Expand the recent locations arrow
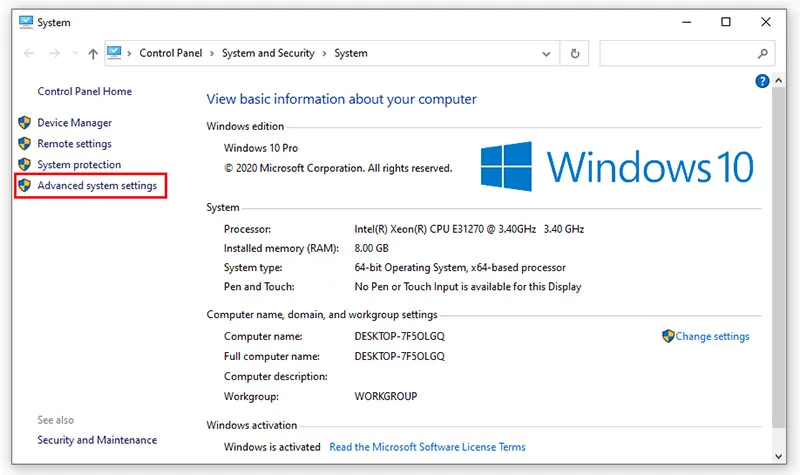Image resolution: width=800 pixels, height=475 pixels. click(x=75, y=54)
